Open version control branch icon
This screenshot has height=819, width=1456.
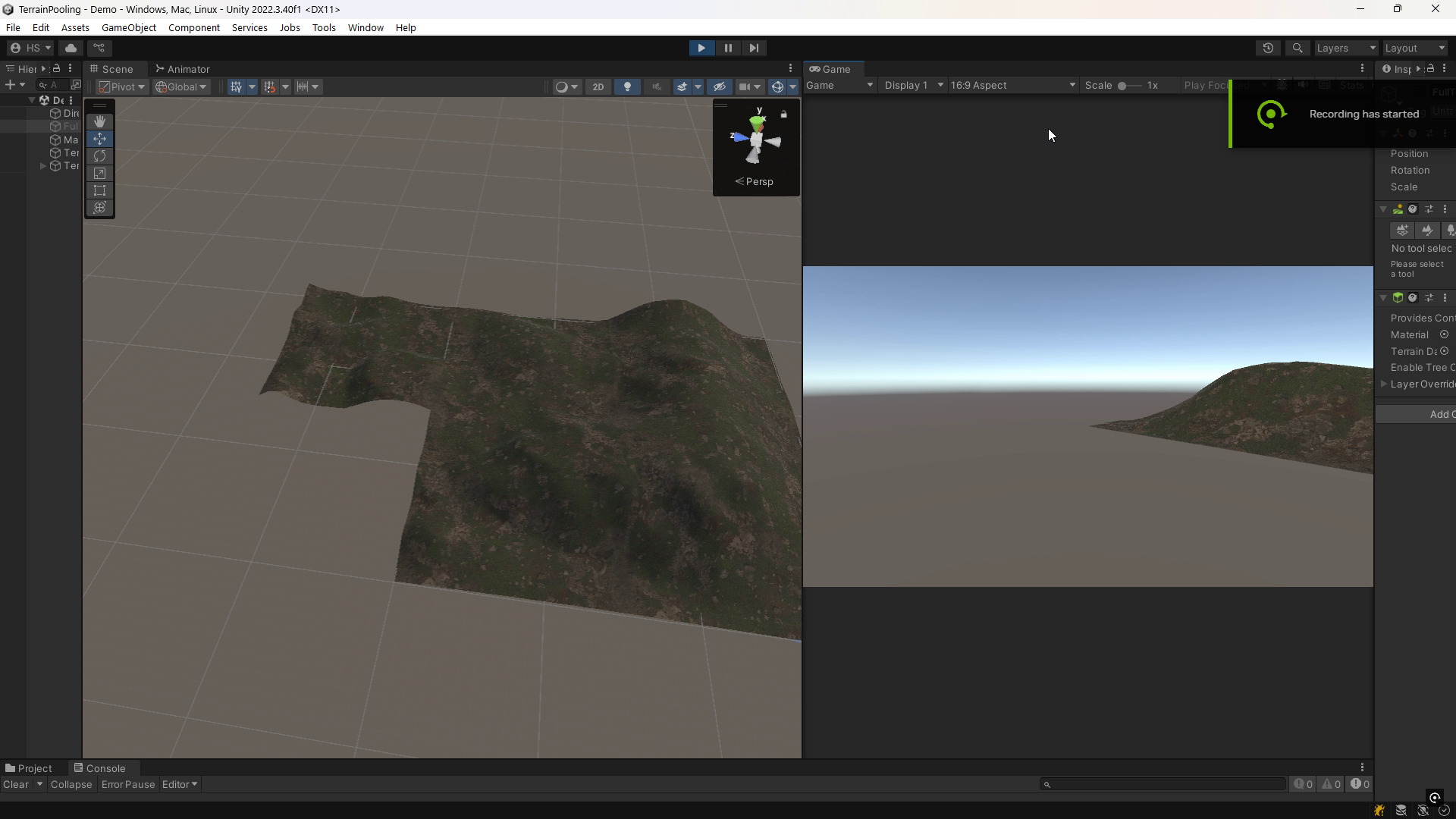(99, 48)
